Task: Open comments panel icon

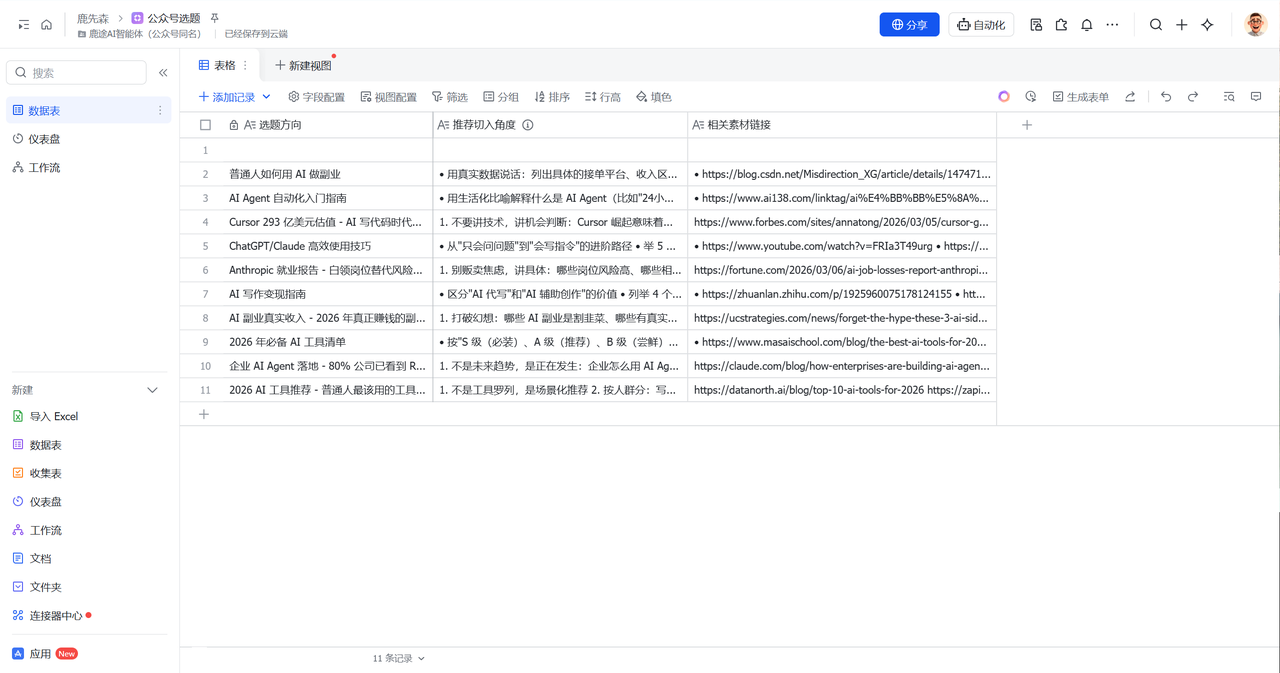Action: (1256, 97)
